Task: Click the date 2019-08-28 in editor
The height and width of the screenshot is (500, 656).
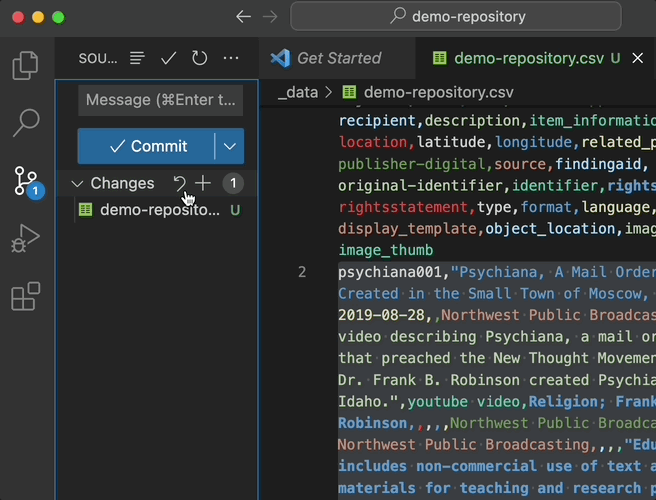Action: point(381,315)
